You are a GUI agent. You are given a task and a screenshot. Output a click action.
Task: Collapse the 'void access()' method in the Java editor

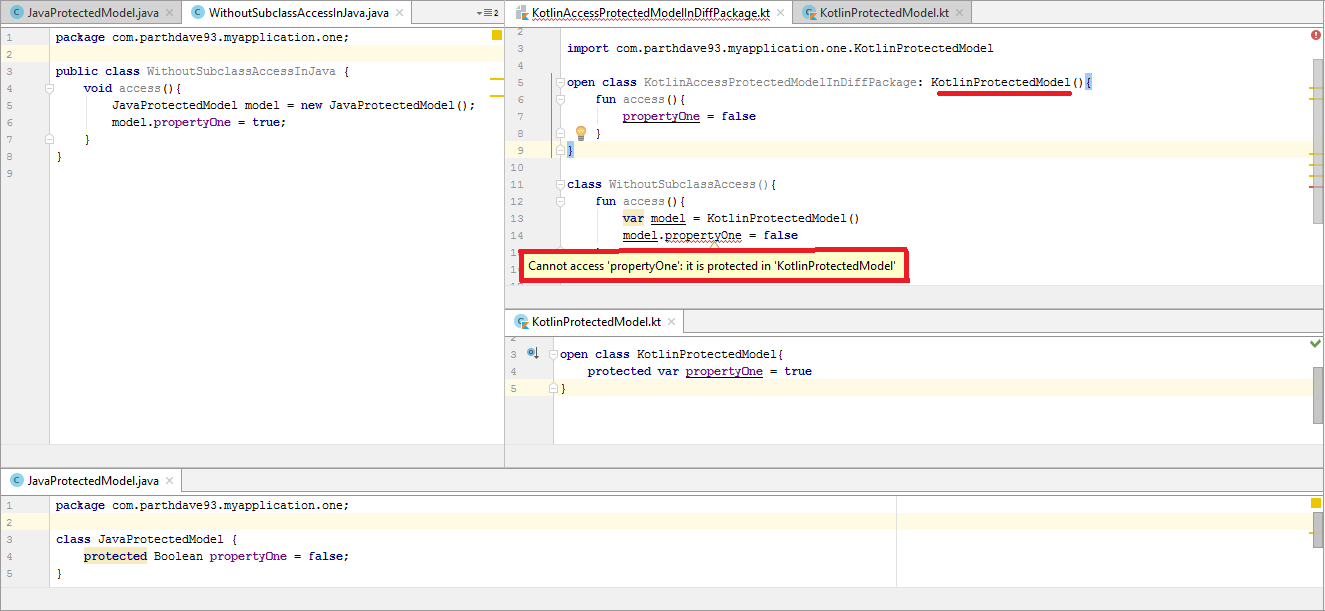[49, 88]
